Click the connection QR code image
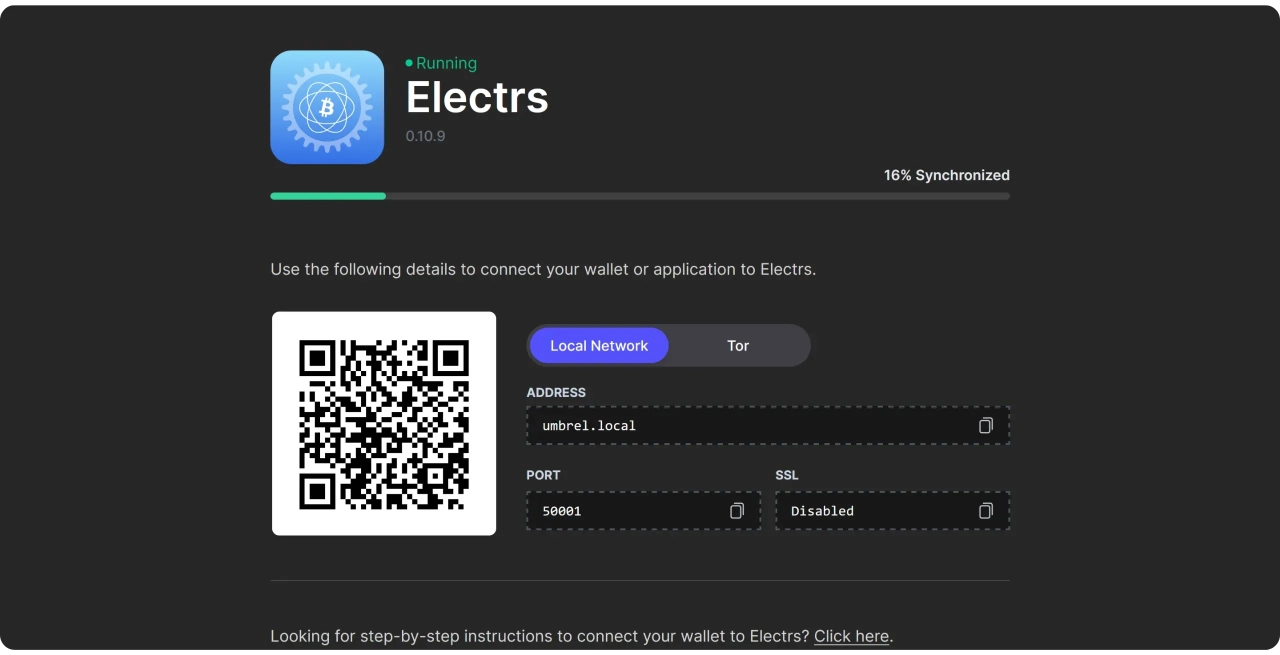Viewport: 1280px width, 655px height. point(384,423)
